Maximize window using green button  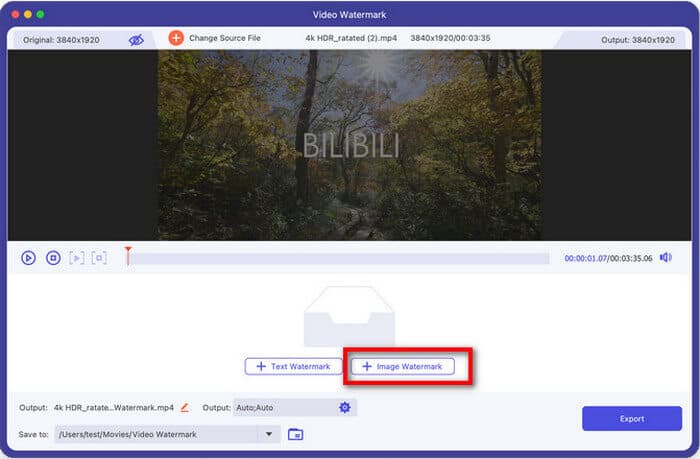click(x=40, y=14)
